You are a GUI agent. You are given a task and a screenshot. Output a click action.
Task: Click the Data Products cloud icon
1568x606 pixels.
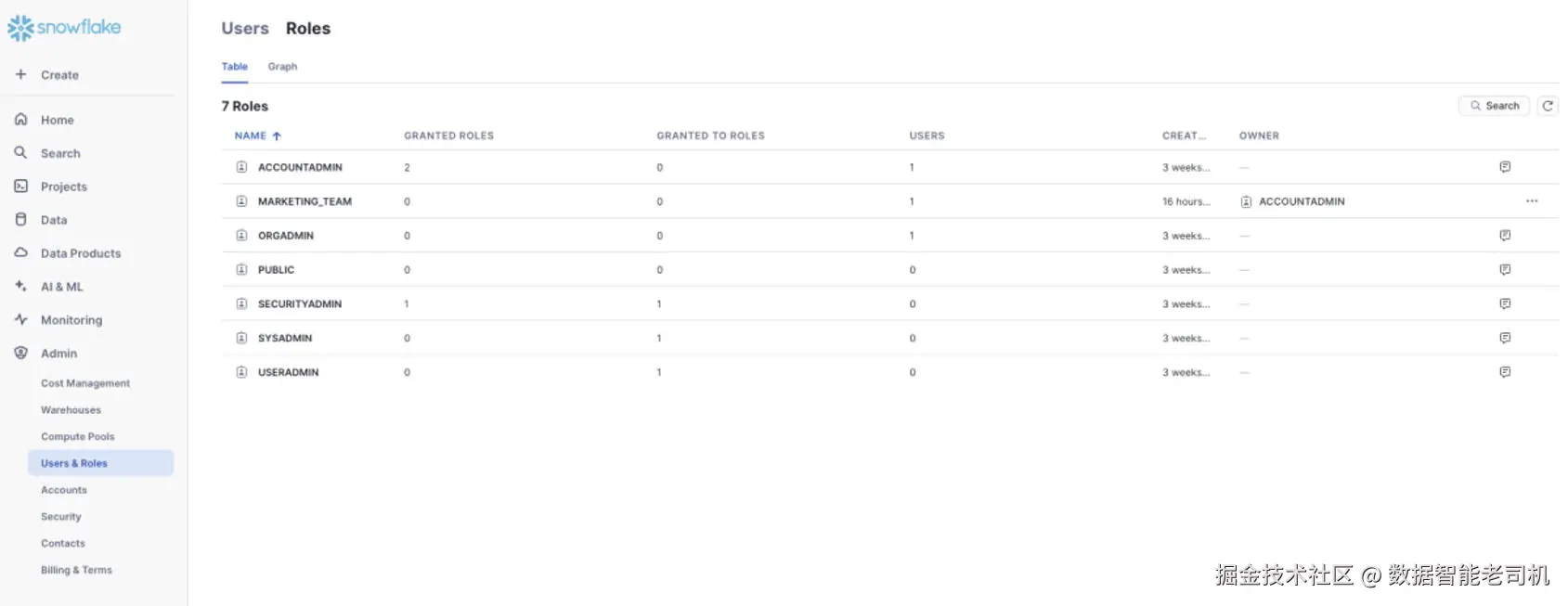[20, 252]
